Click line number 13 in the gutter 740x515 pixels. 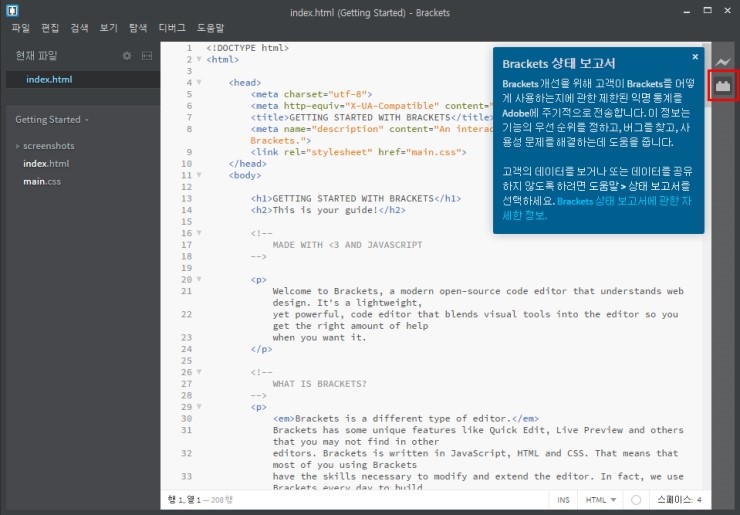186,198
